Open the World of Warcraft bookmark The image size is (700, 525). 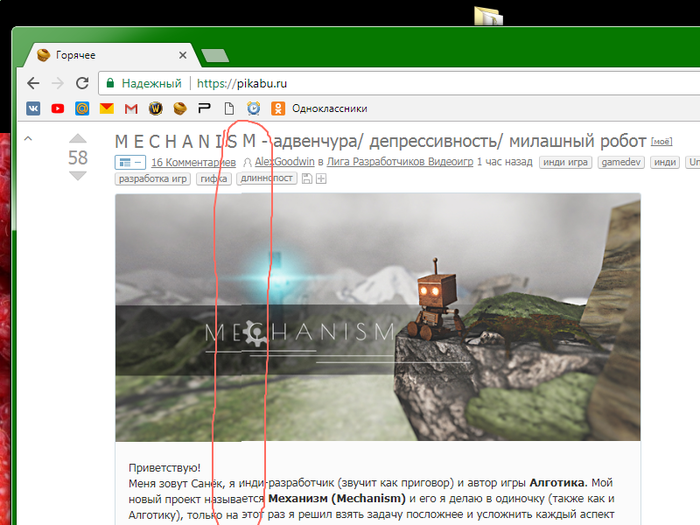pos(155,108)
